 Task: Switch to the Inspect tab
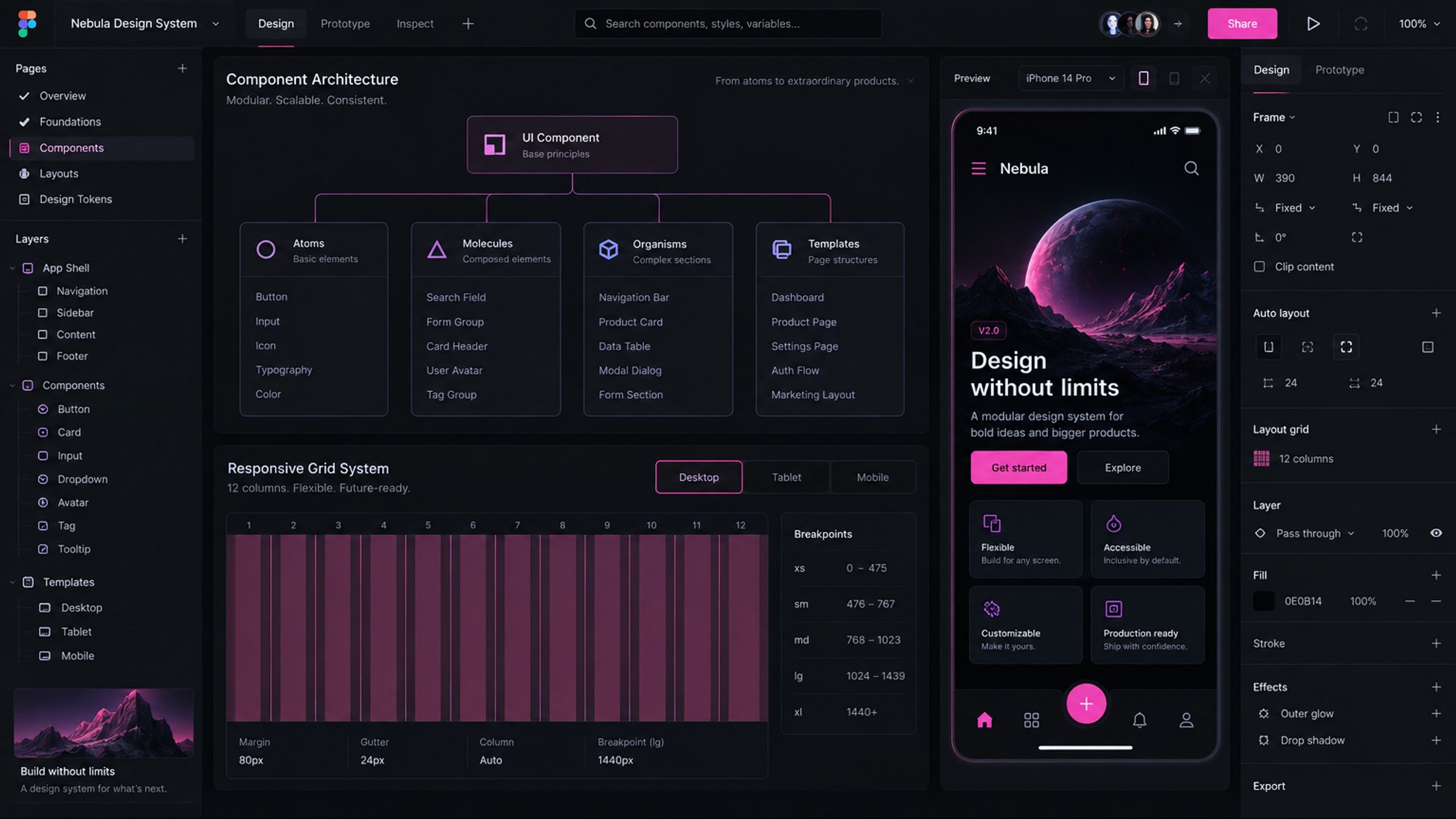pyautogui.click(x=415, y=23)
